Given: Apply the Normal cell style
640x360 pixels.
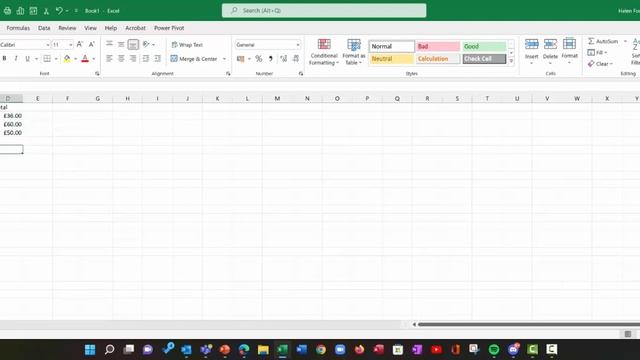Looking at the screenshot, I should pyautogui.click(x=392, y=46).
